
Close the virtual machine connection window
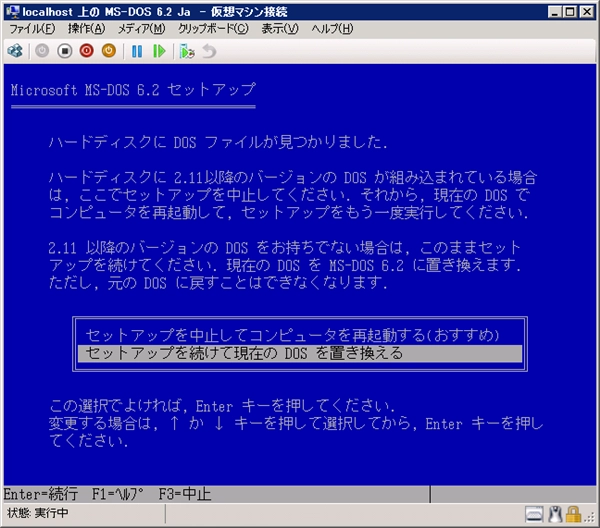(587, 12)
